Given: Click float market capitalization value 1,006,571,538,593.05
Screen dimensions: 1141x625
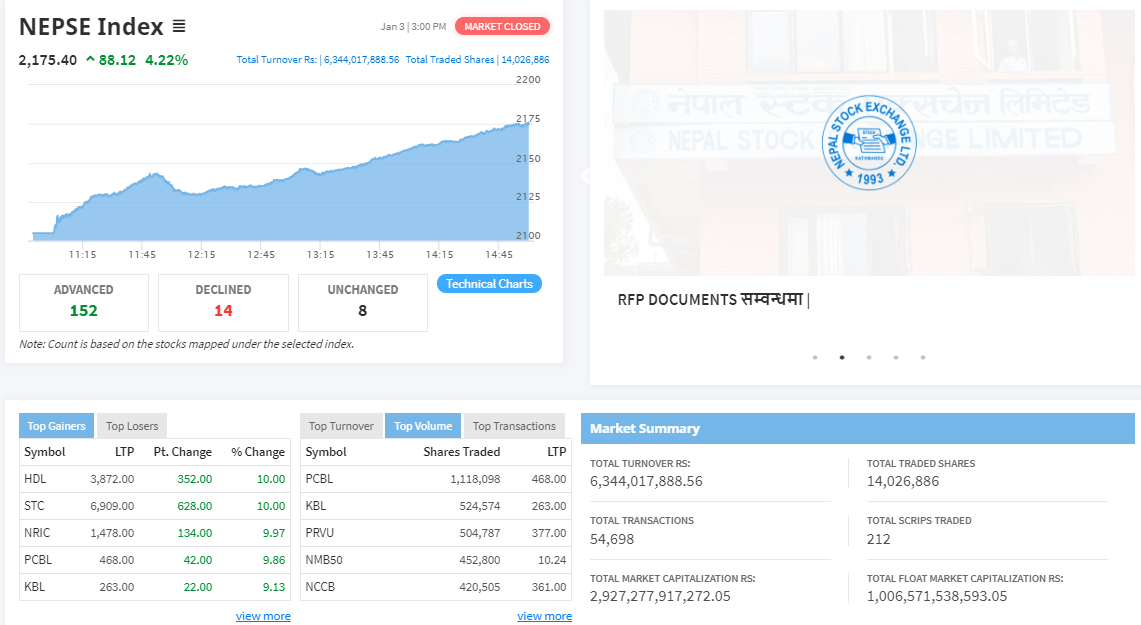Looking at the screenshot, I should [x=937, y=596].
